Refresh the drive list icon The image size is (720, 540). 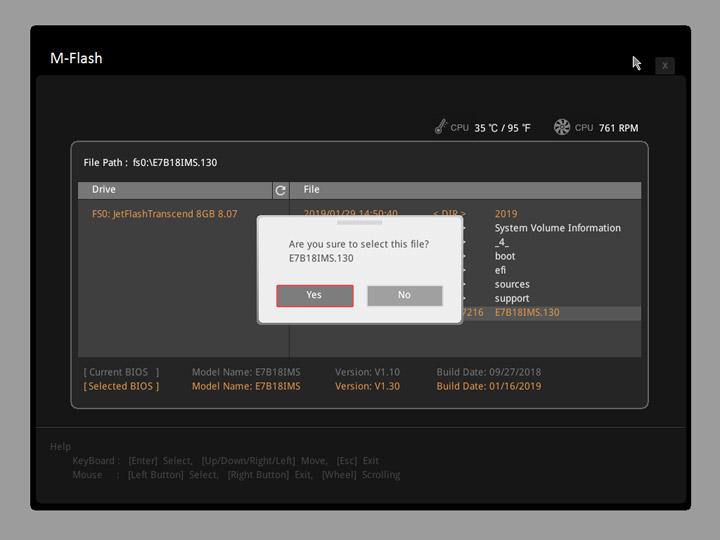click(281, 190)
